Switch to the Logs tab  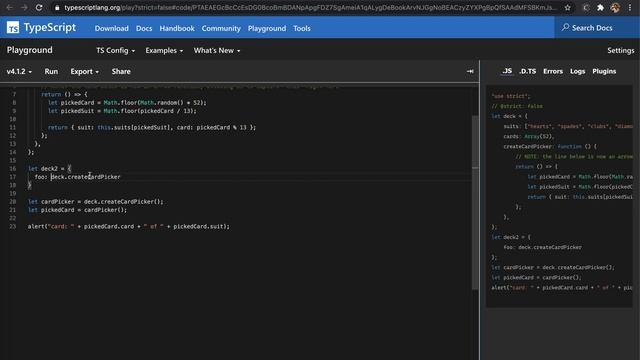pyautogui.click(x=577, y=71)
